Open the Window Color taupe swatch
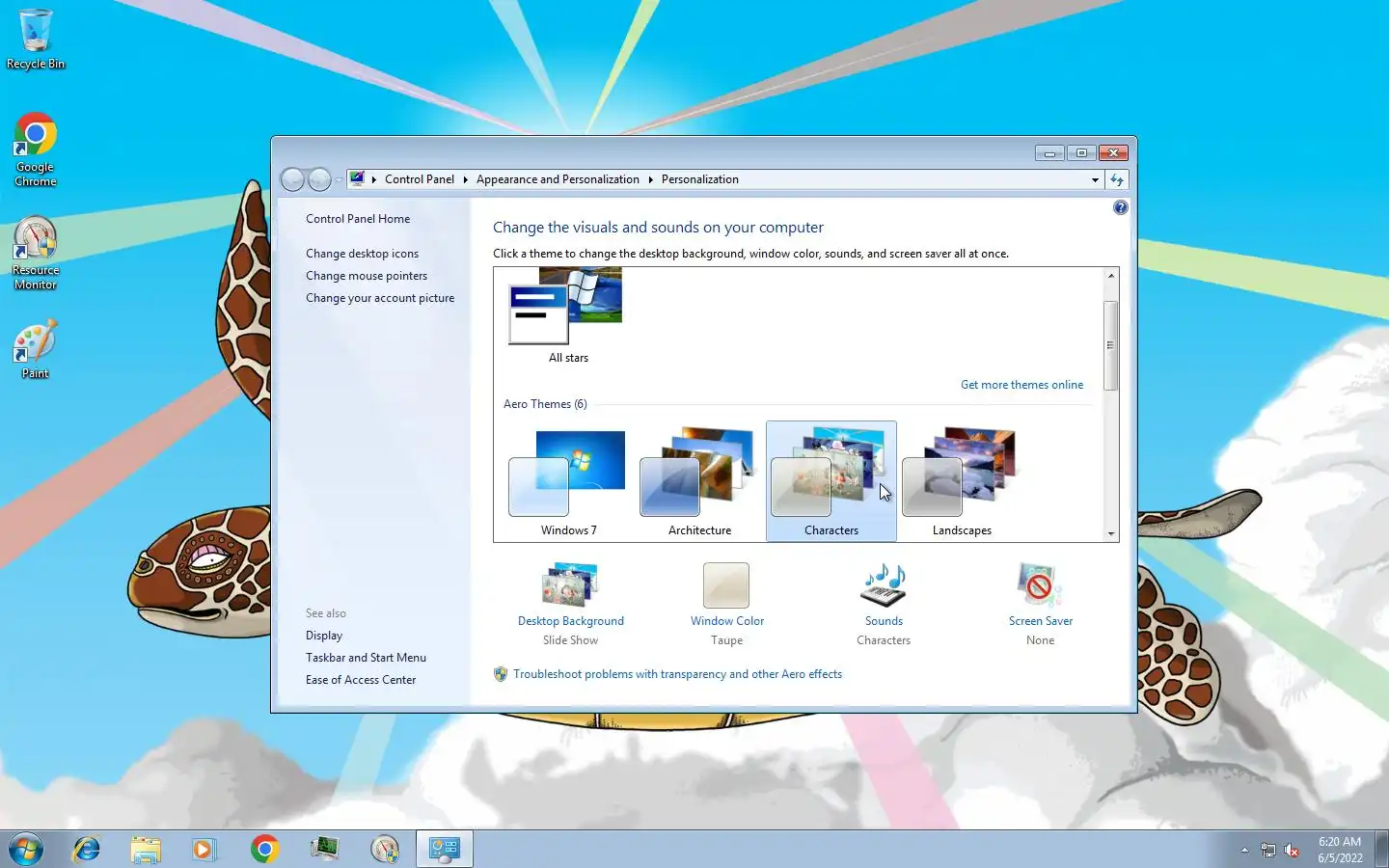 [726, 584]
